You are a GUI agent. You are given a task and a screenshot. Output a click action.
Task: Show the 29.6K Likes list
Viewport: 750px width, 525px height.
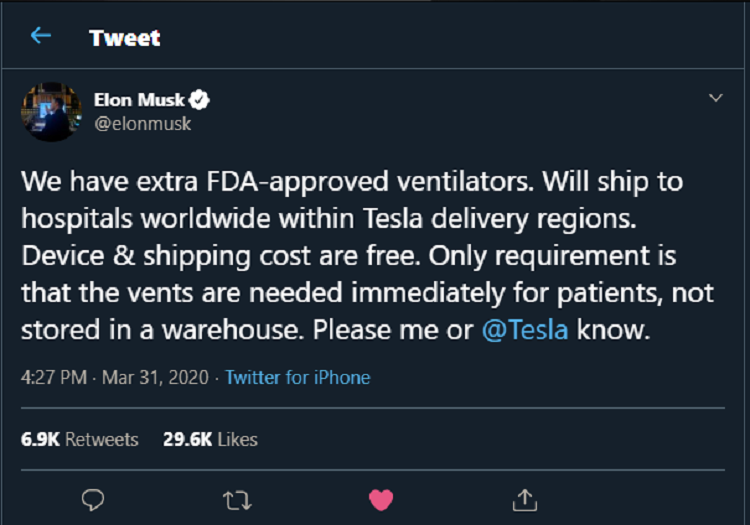click(210, 439)
